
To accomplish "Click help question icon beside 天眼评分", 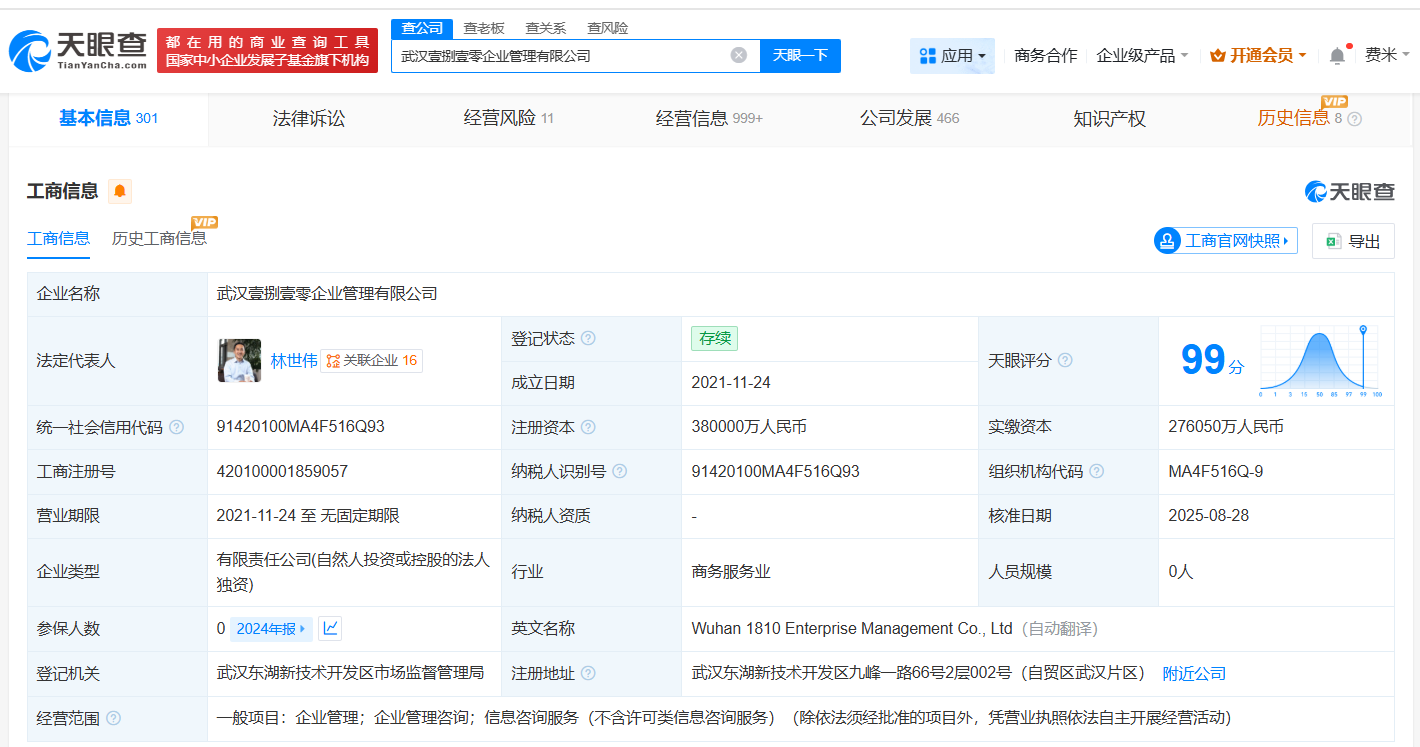I will [x=1065, y=360].
